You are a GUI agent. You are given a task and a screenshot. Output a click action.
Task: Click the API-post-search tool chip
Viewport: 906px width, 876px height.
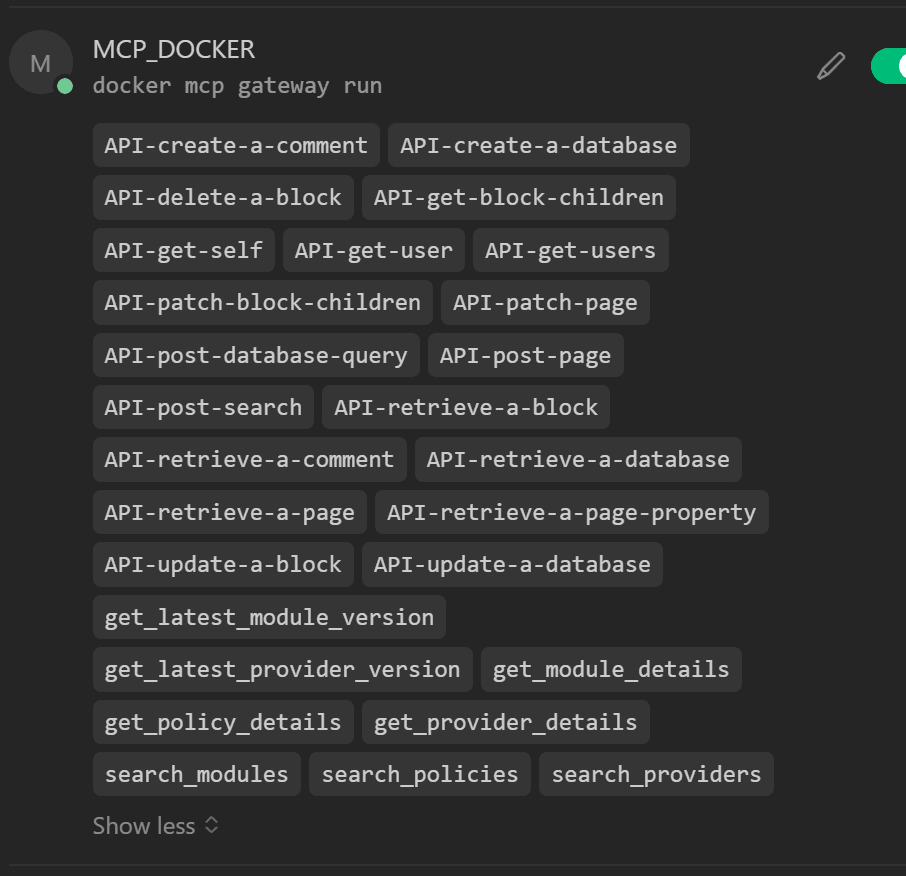[203, 407]
